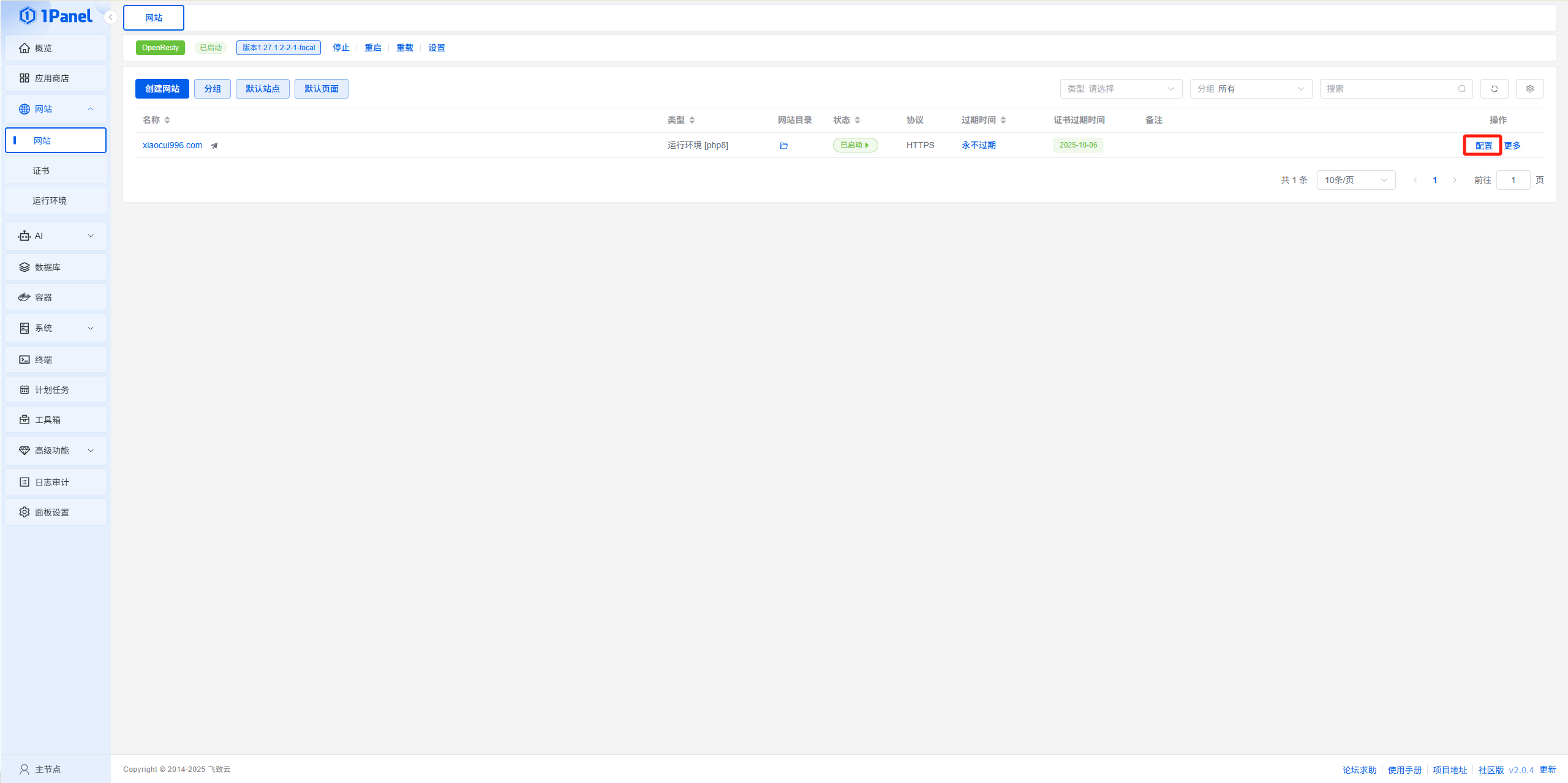Toggle the 已启动 status tag of the website
This screenshot has height=783, width=1568.
[854, 145]
